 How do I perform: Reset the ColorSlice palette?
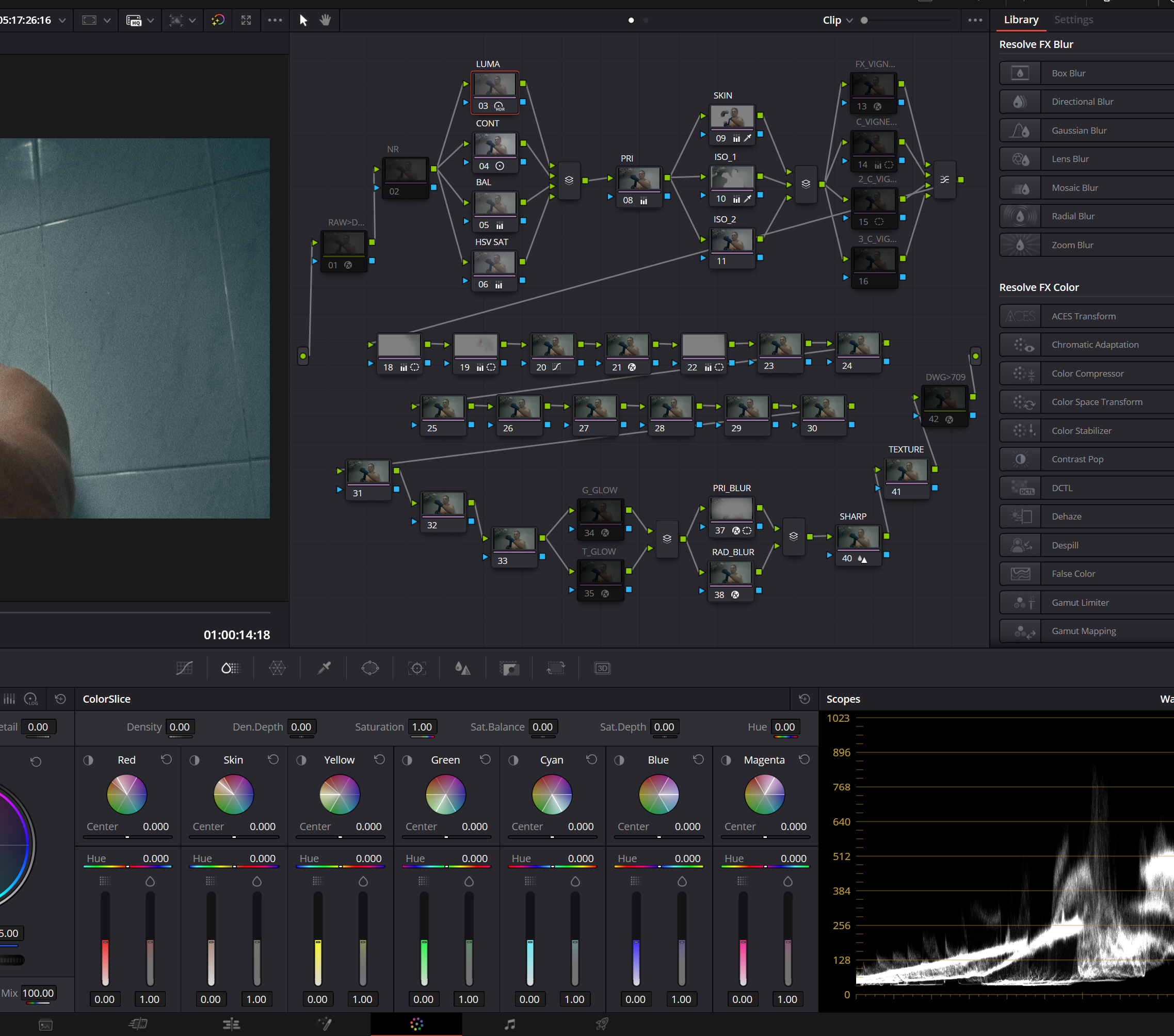click(x=804, y=699)
